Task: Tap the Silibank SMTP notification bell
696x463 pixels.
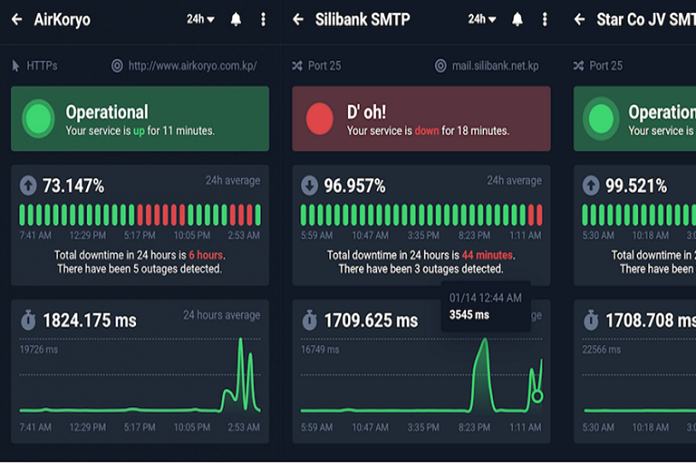Action: (517, 20)
